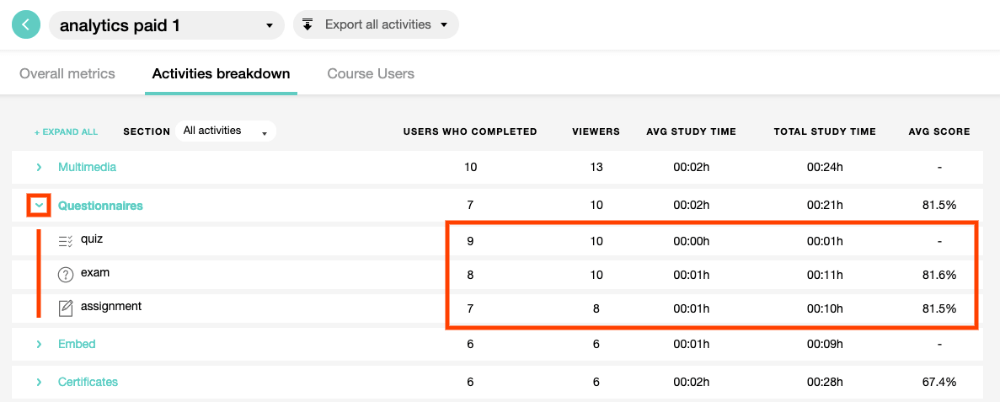Image resolution: width=1000 pixels, height=402 pixels.
Task: Switch to the Overall metrics tab
Action: coord(67,74)
